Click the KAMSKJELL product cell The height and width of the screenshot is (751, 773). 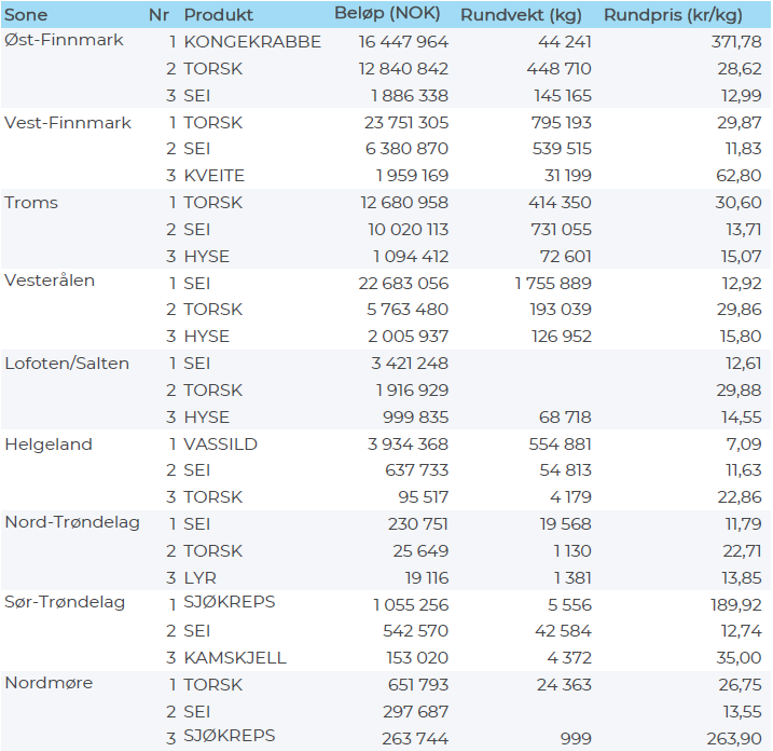(x=235, y=658)
